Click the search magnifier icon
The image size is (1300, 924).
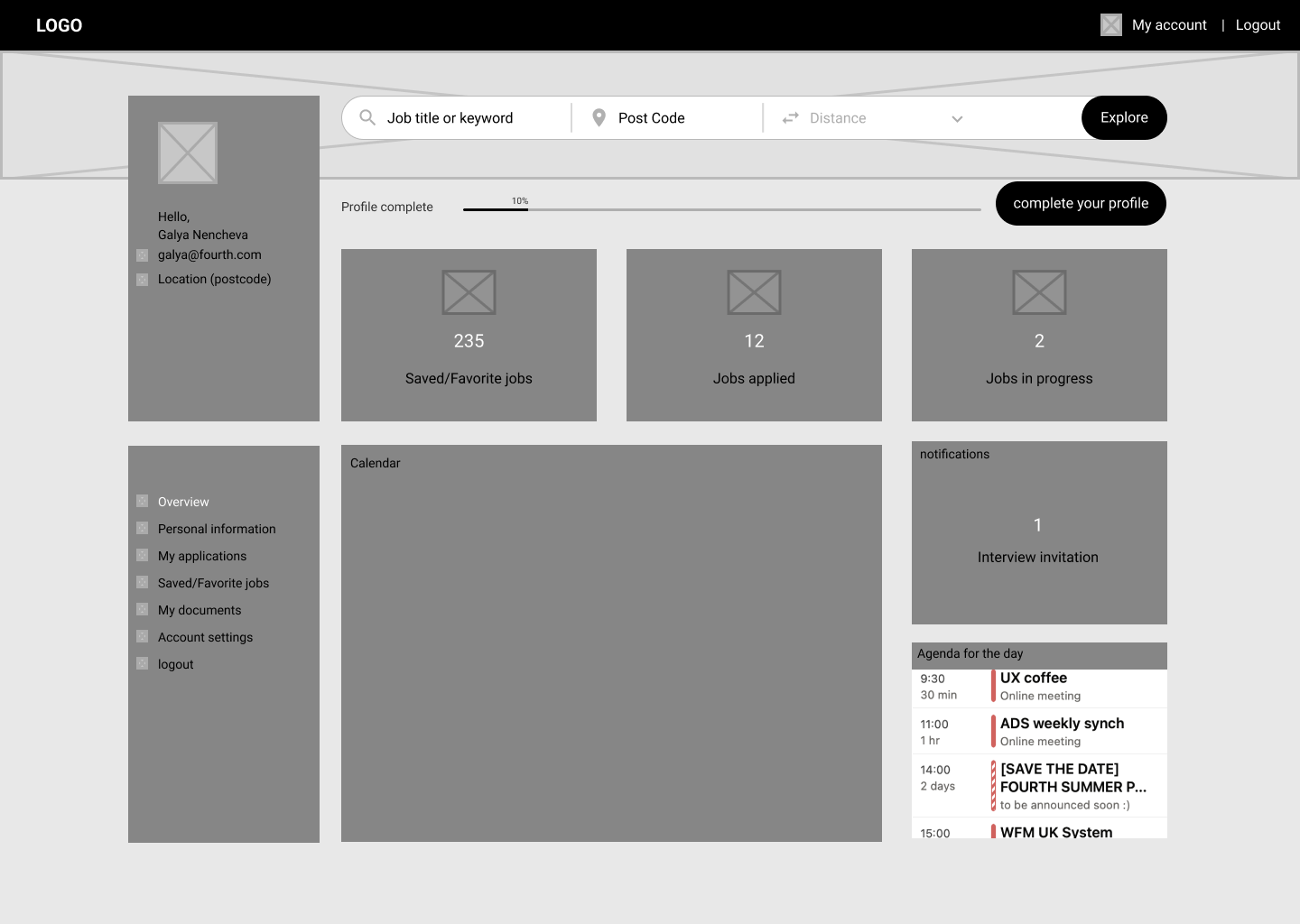(367, 117)
